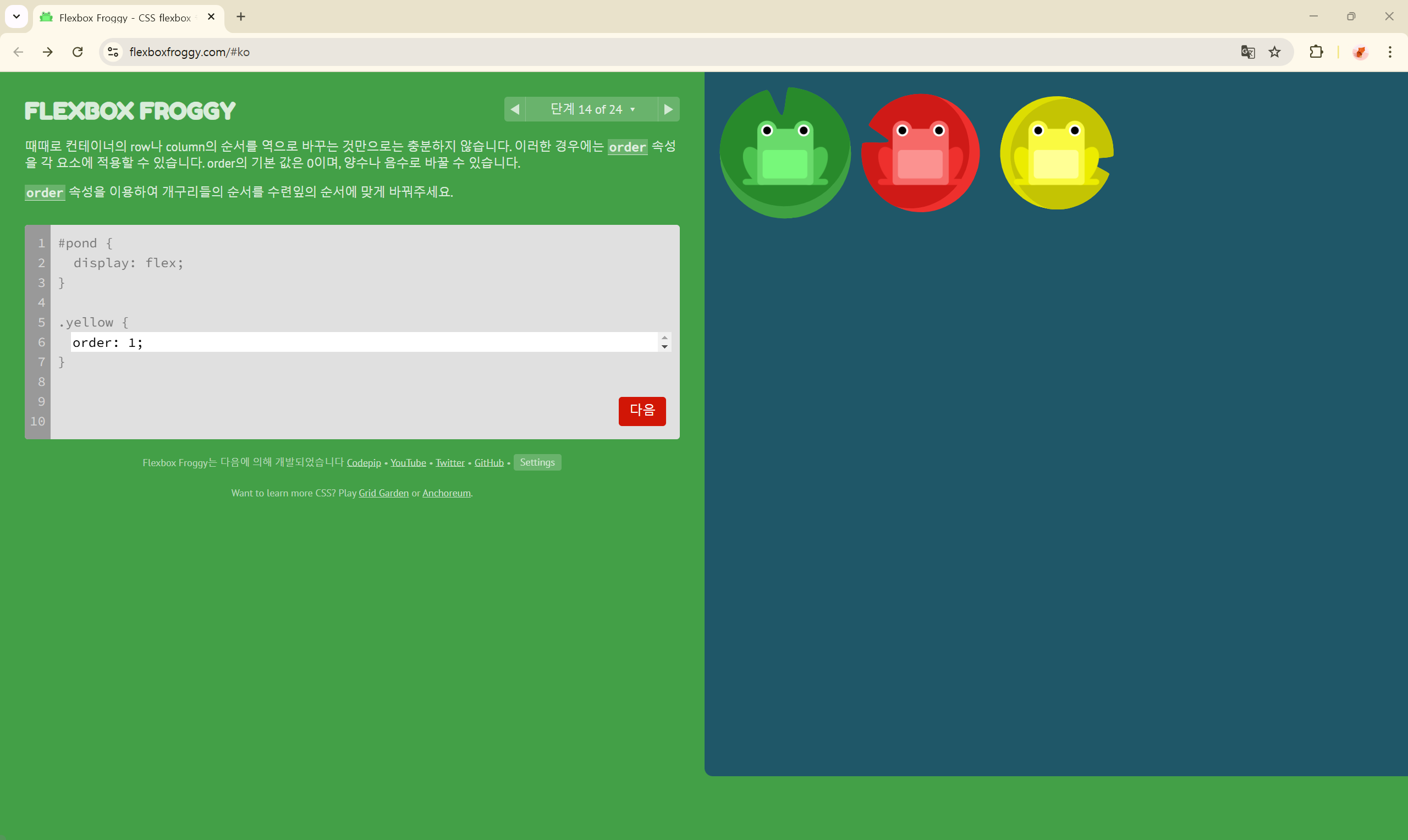This screenshot has width=1408, height=840.
Task: Open the browser Extensions puzzle icon
Action: [x=1316, y=52]
